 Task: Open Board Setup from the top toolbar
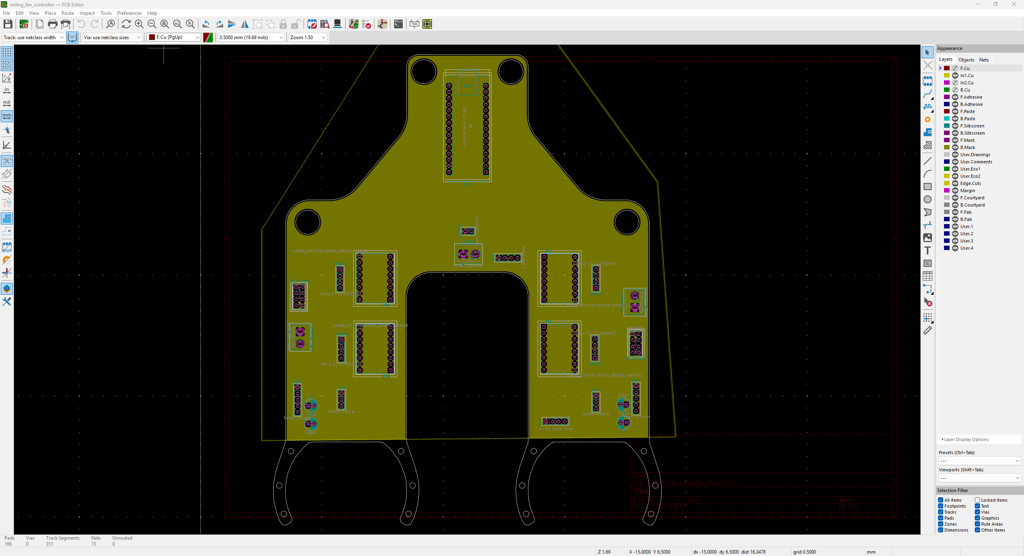pos(24,24)
